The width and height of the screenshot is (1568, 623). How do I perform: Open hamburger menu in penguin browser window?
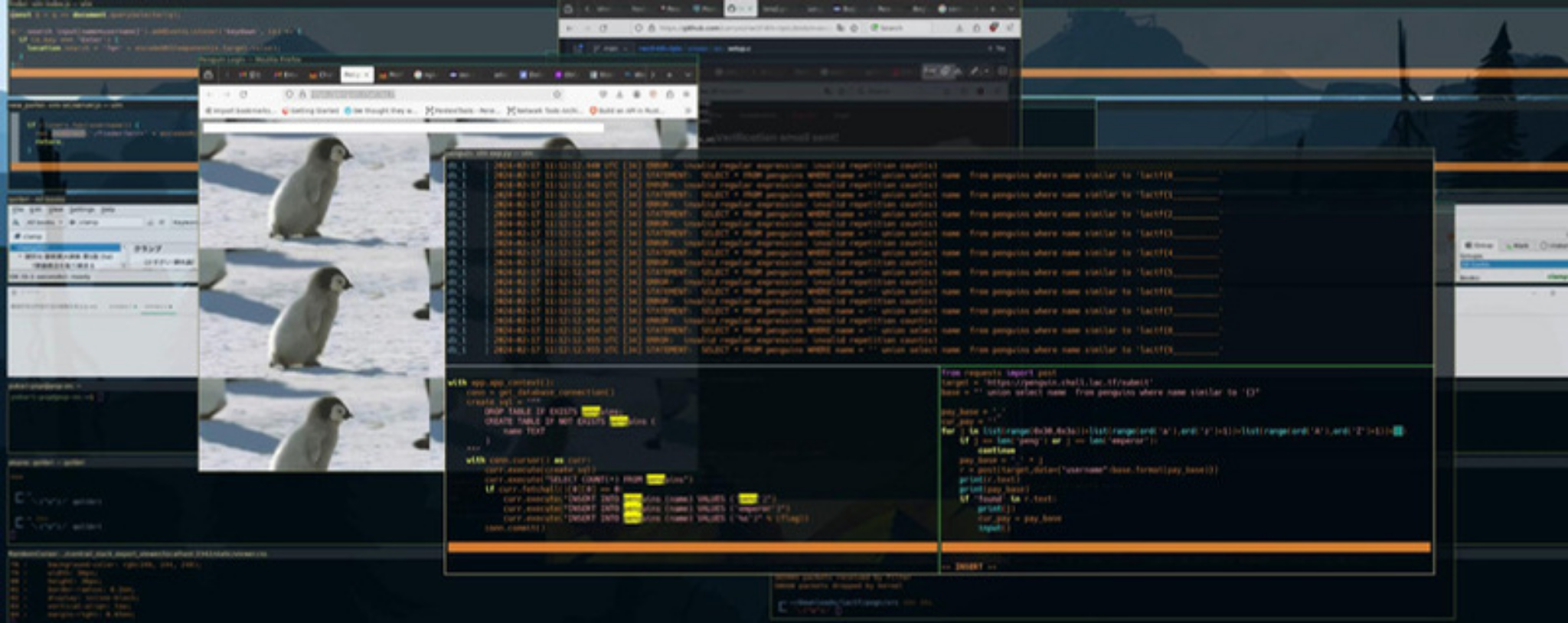pos(686,94)
